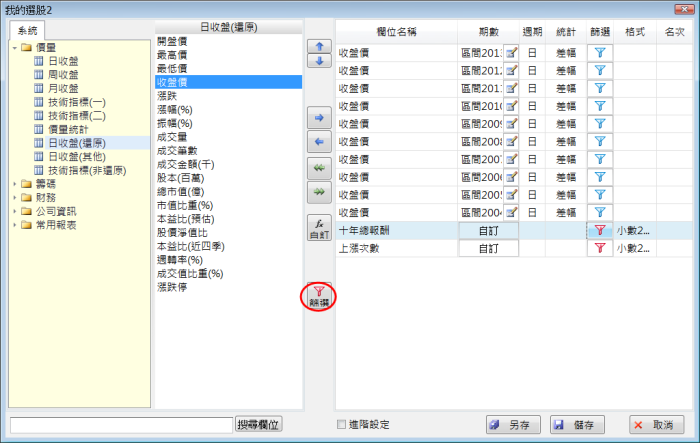Expand the 公司資訊 folder

(x=15, y=211)
